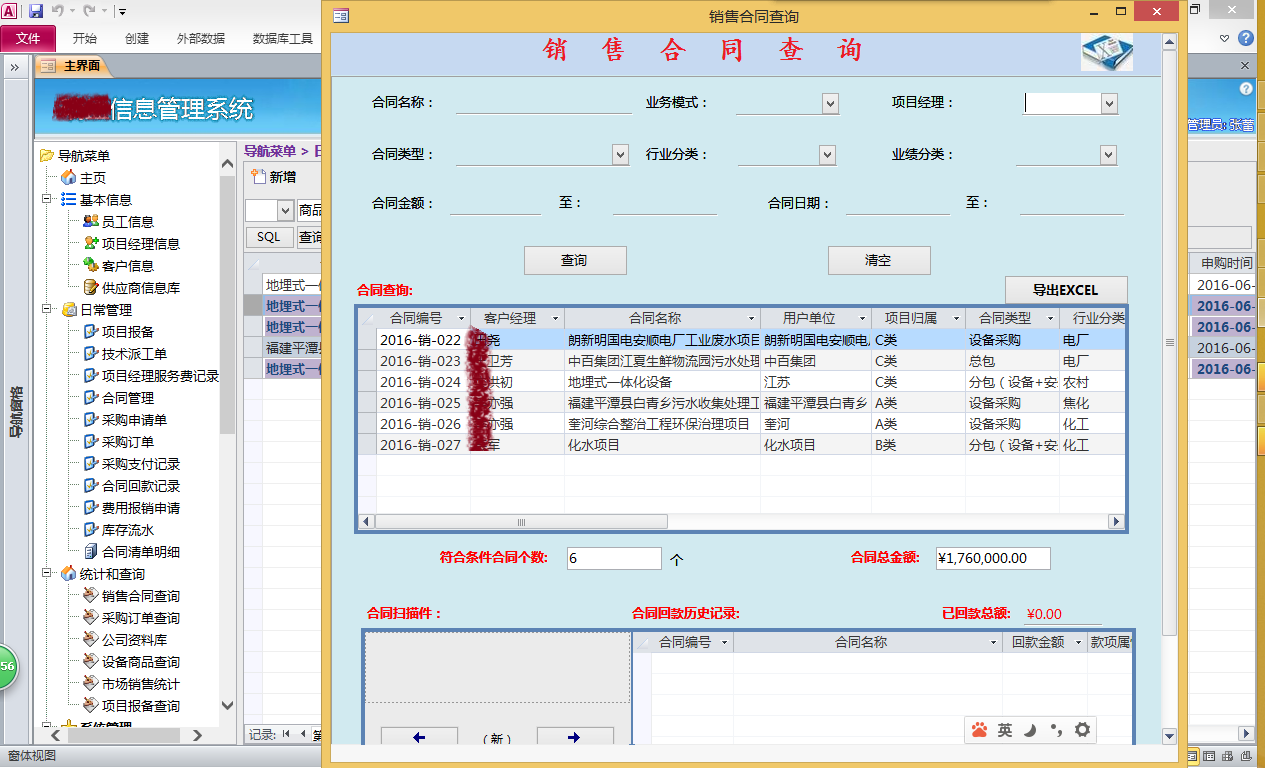
Task: Open 公司资料库 in navigation tree
Action: tap(134, 639)
